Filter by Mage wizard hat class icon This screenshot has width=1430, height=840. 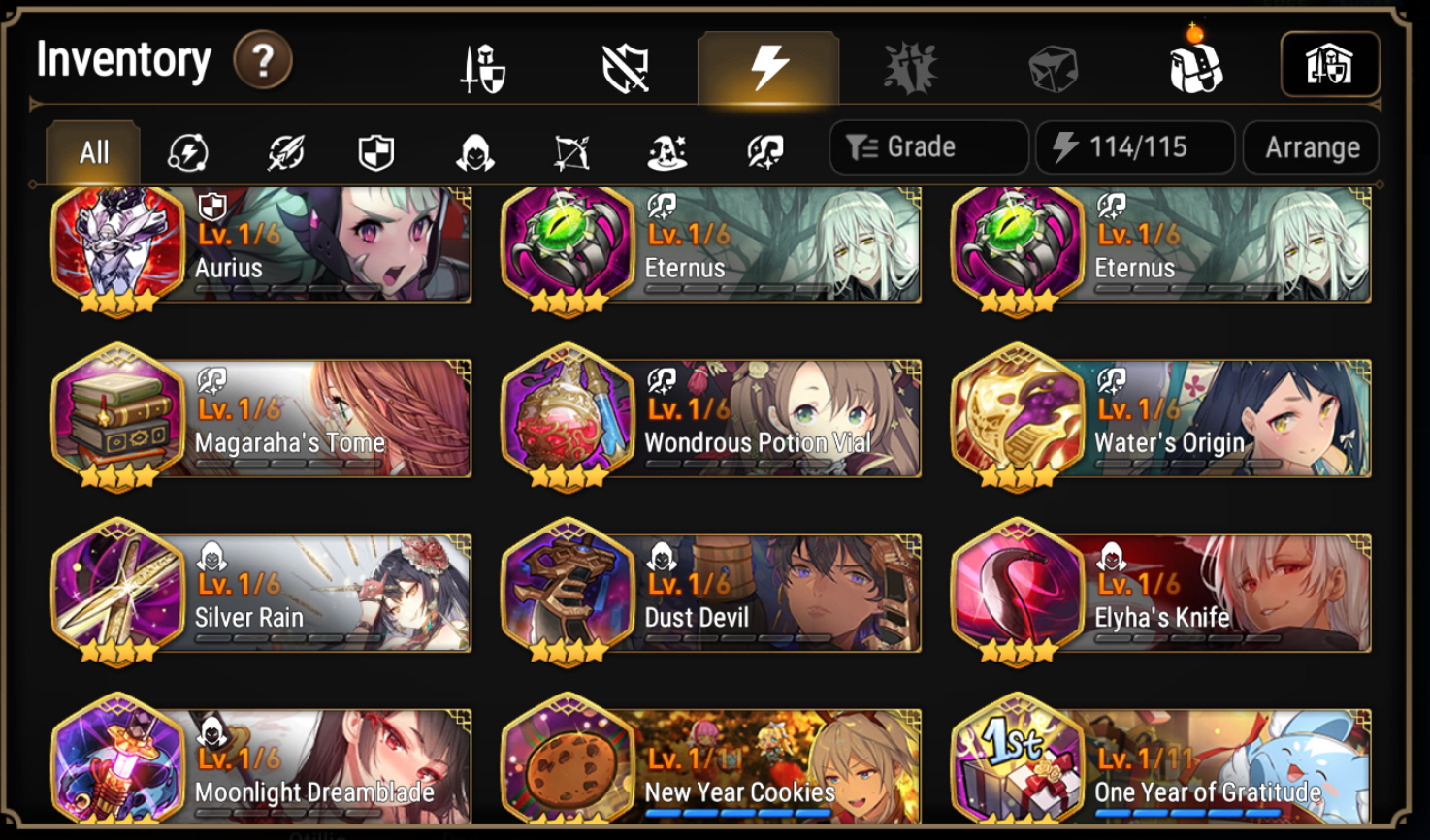(x=667, y=152)
